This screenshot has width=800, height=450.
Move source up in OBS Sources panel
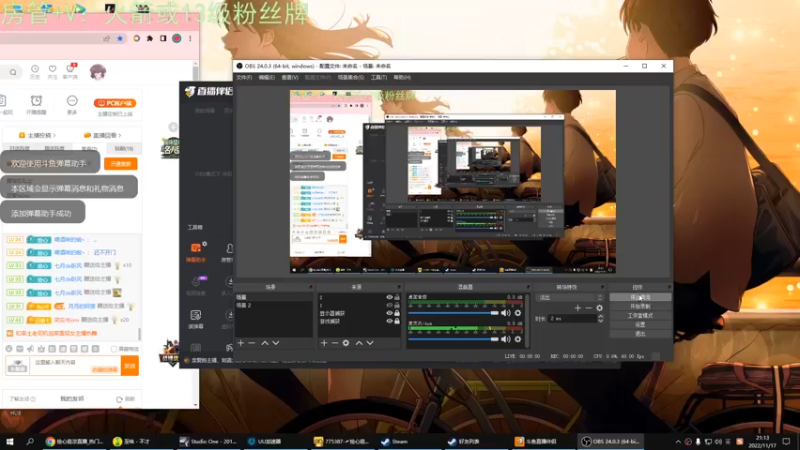359,343
